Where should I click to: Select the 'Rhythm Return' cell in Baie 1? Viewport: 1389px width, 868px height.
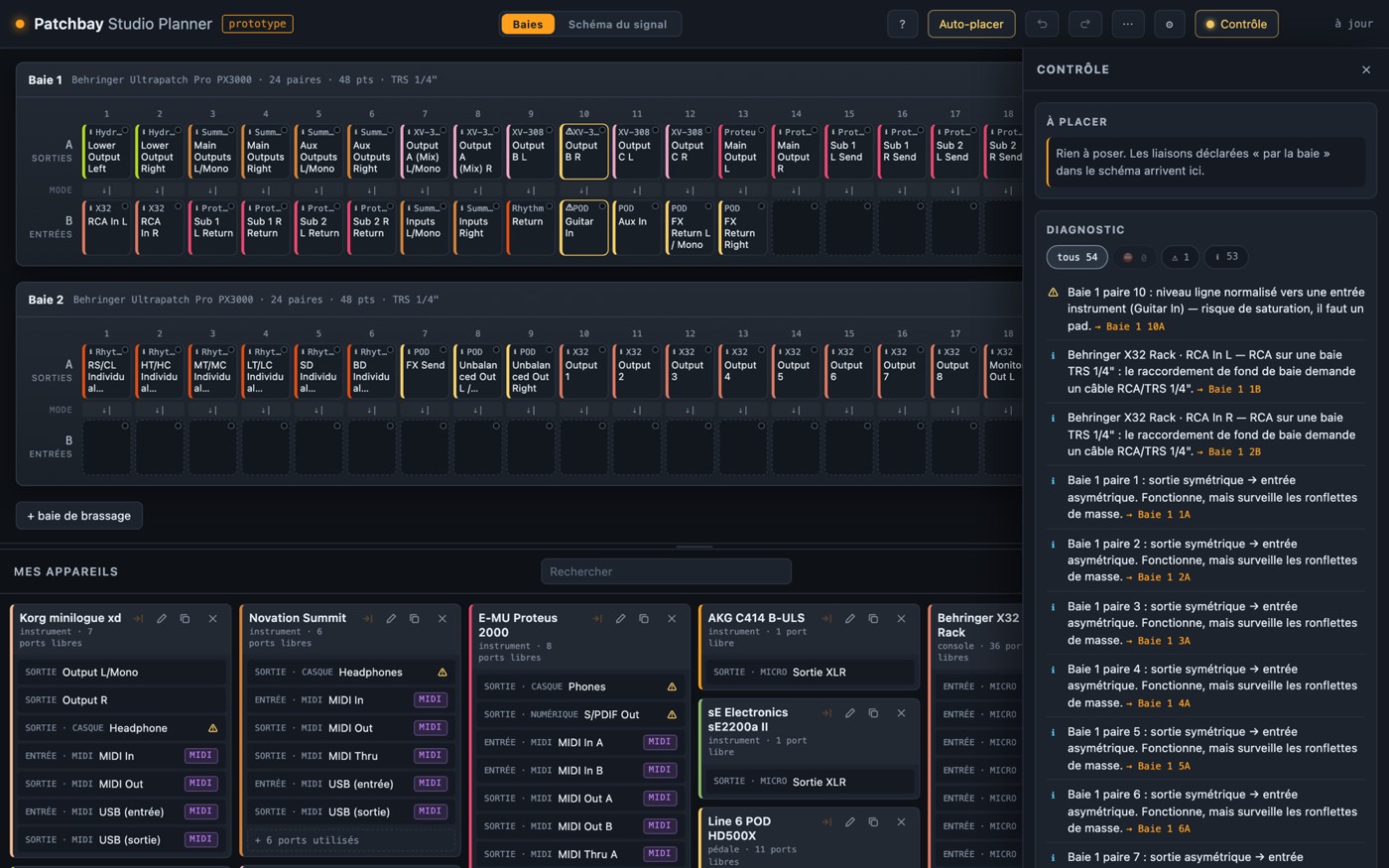(x=531, y=227)
